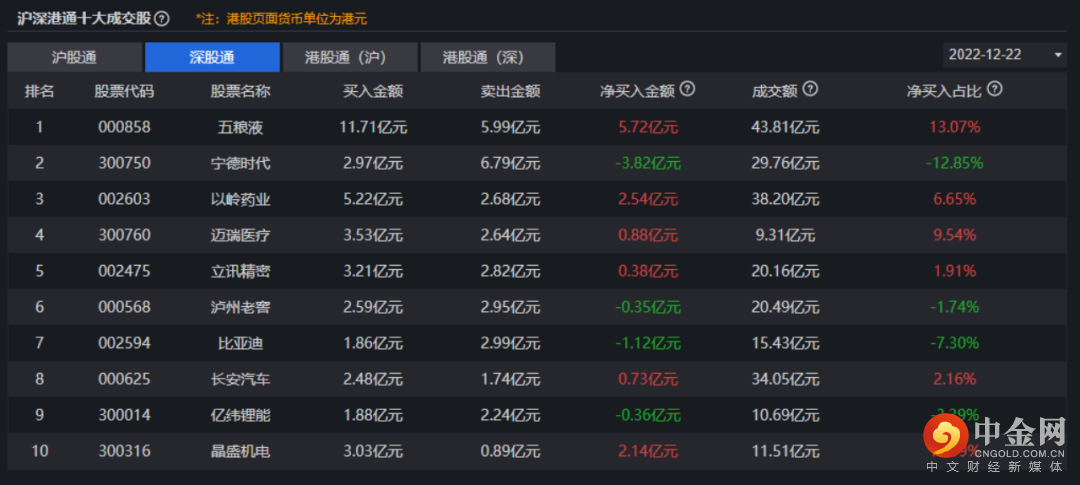This screenshot has width=1080, height=485.
Task: Open the 港股通（沪） tab
Action: pos(349,57)
